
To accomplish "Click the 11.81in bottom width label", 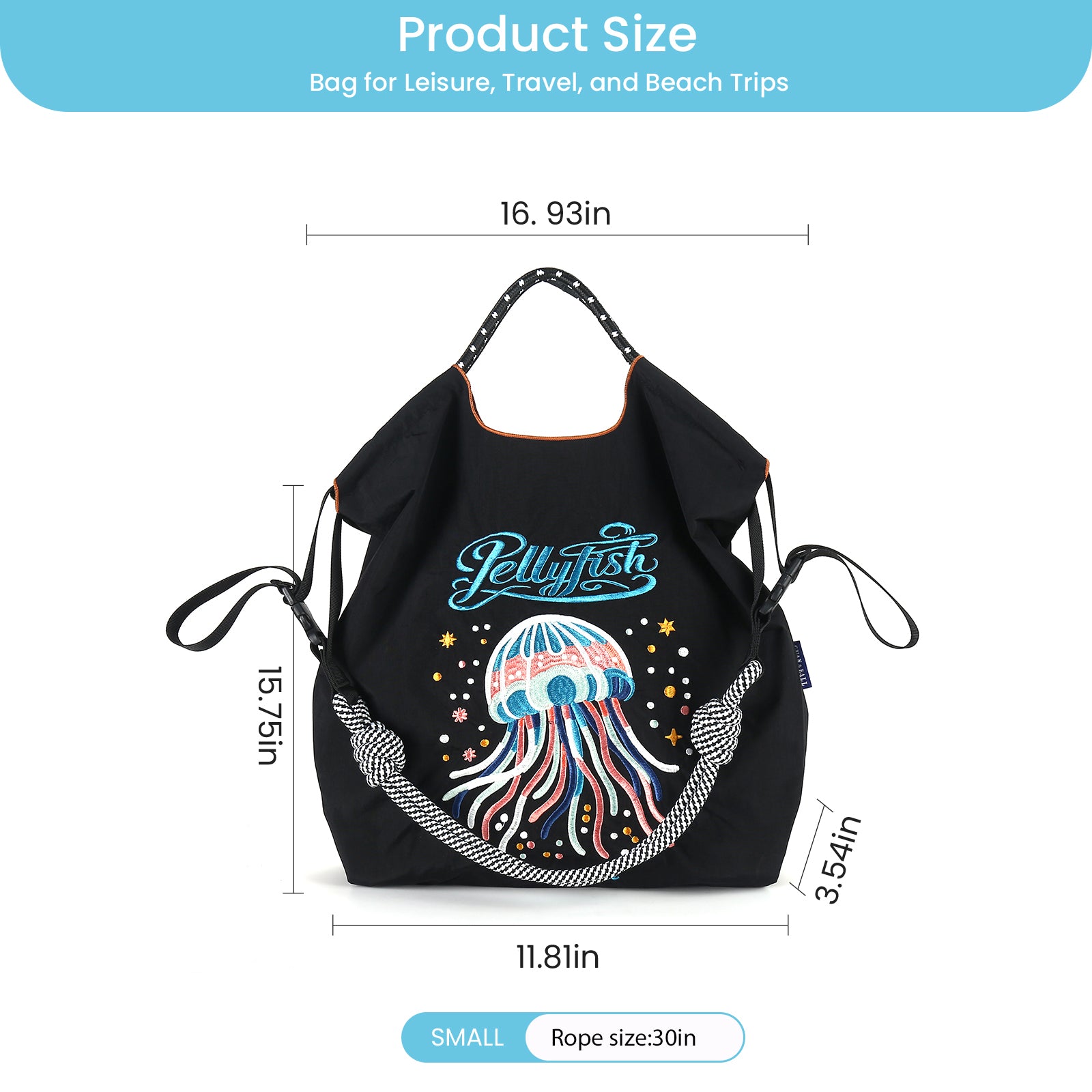I will (558, 957).
